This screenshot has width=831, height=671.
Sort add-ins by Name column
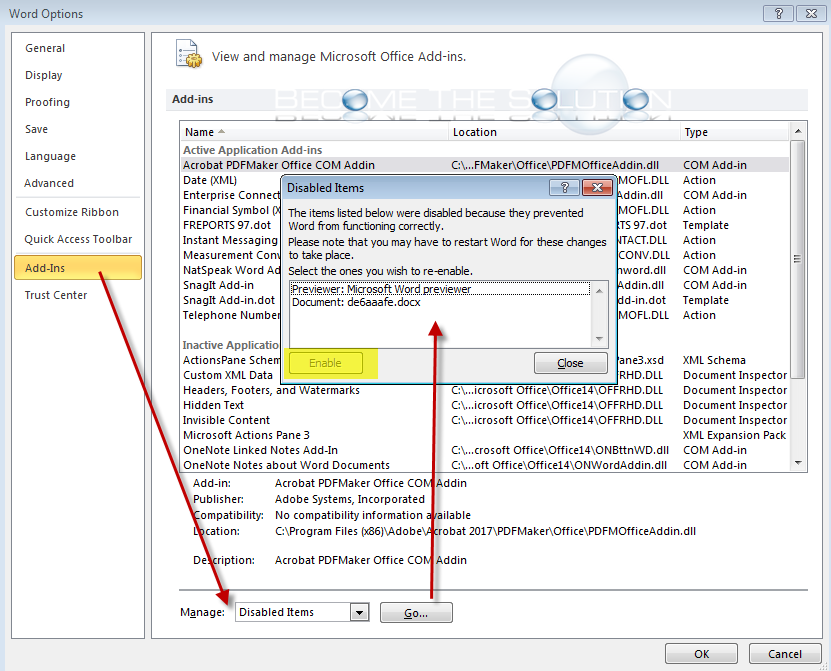[314, 132]
